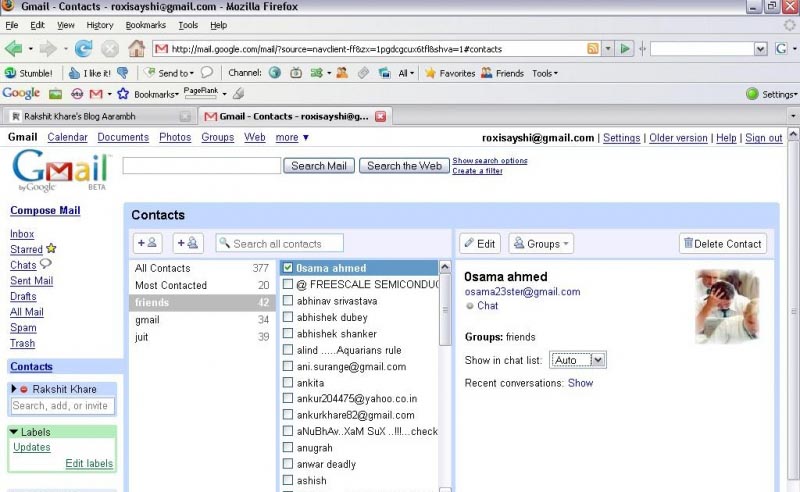Uncheck the Osama ahmed checkbox
The width and height of the screenshot is (800, 492).
coord(288,267)
